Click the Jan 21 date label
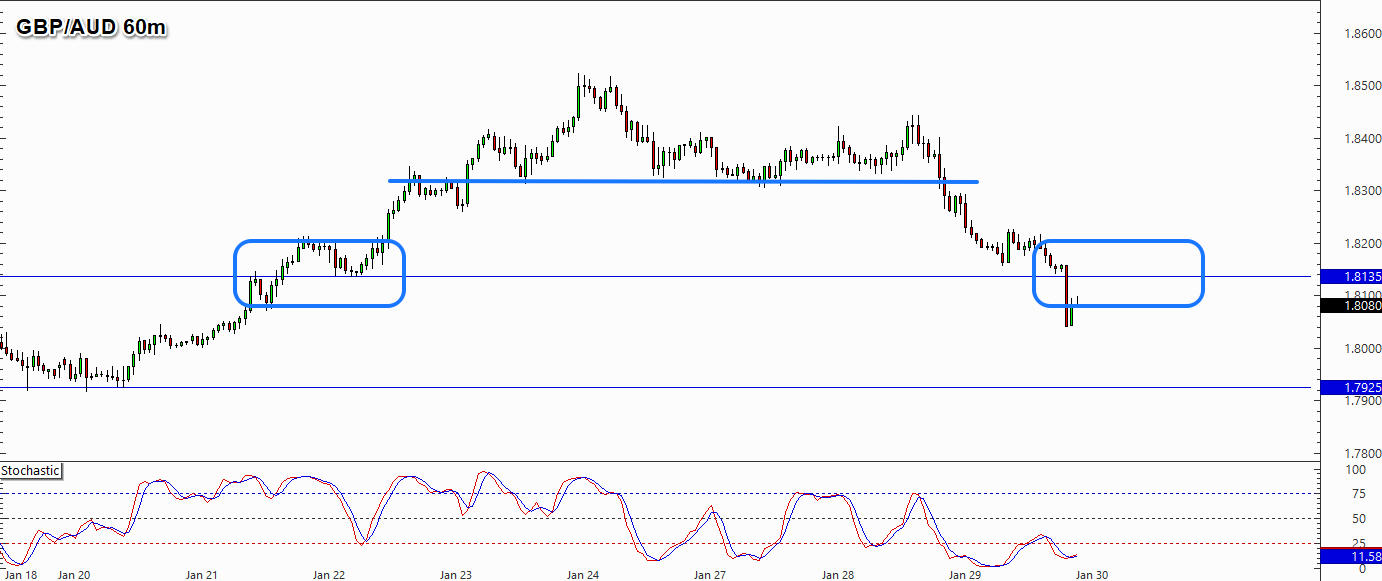The image size is (1382, 581). pos(201,575)
